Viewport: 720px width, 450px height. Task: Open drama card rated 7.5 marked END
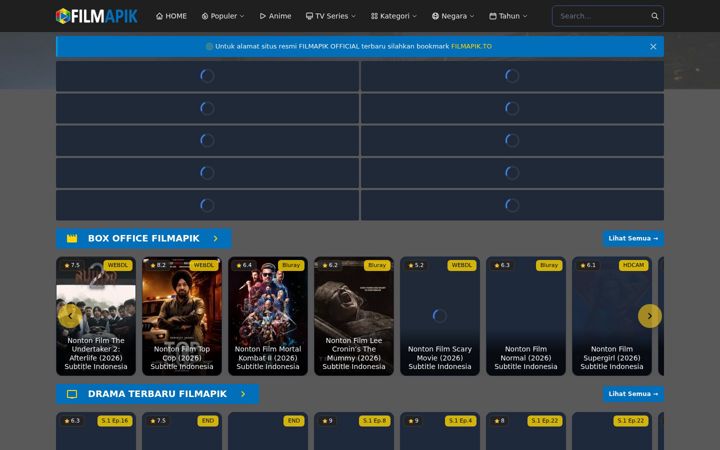[182, 431]
